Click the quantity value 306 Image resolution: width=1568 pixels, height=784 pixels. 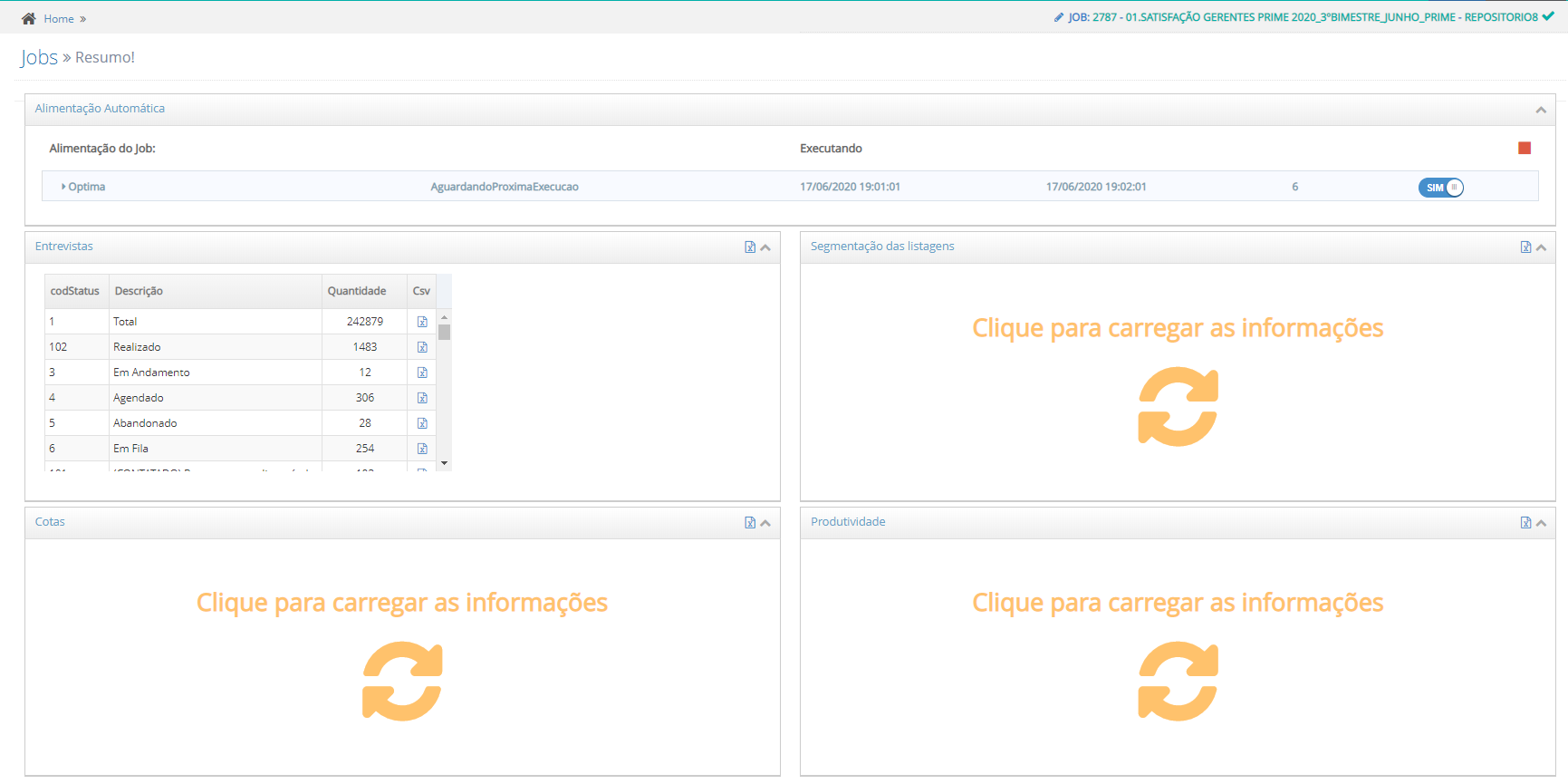[365, 398]
